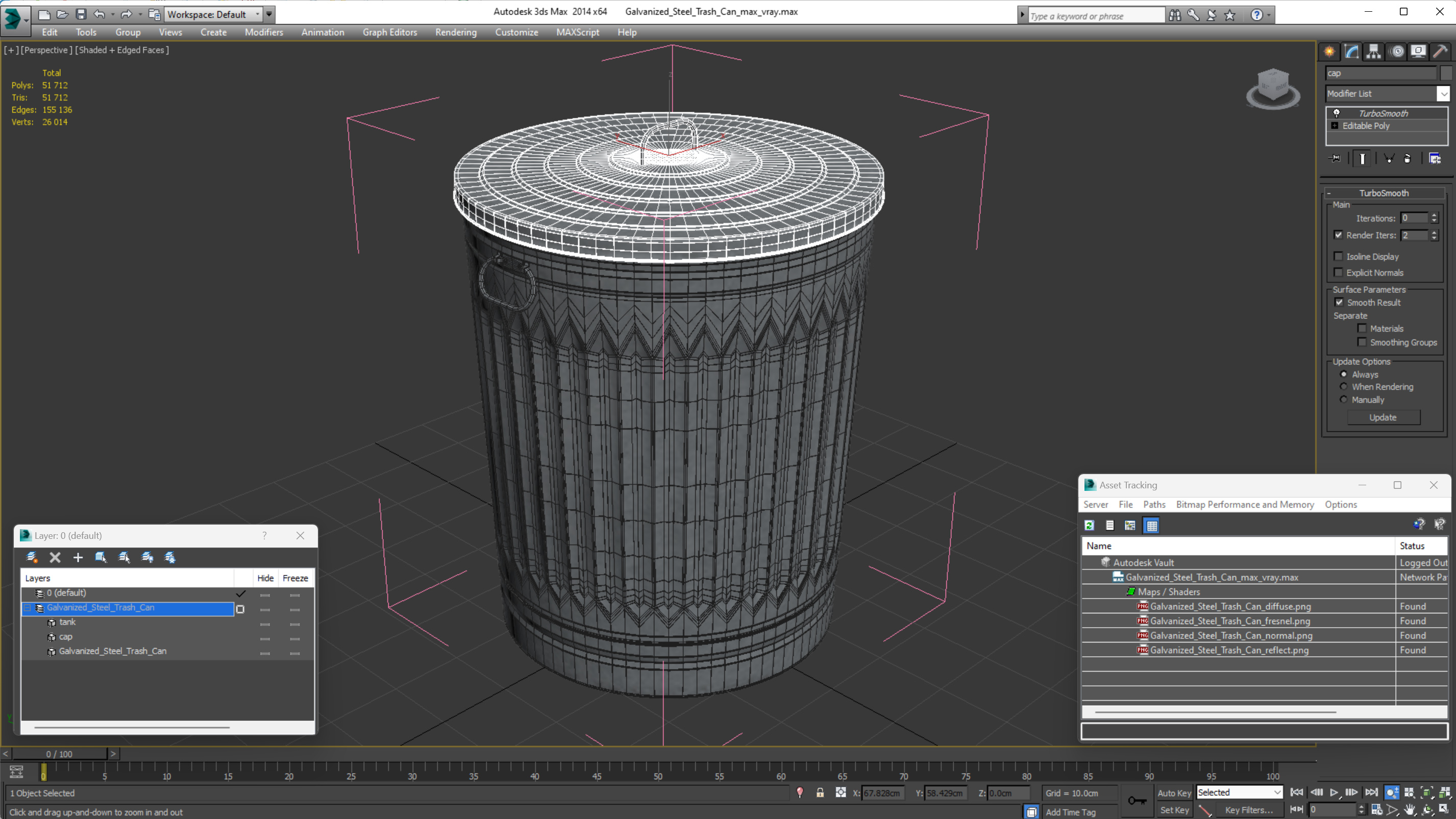Uncheck Smooth Result checkbox

pyautogui.click(x=1339, y=302)
